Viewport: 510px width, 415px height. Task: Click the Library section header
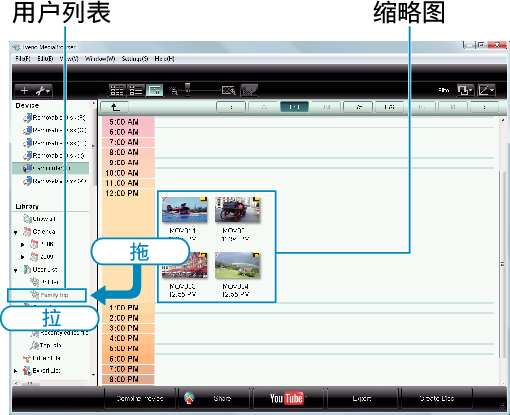(x=27, y=207)
